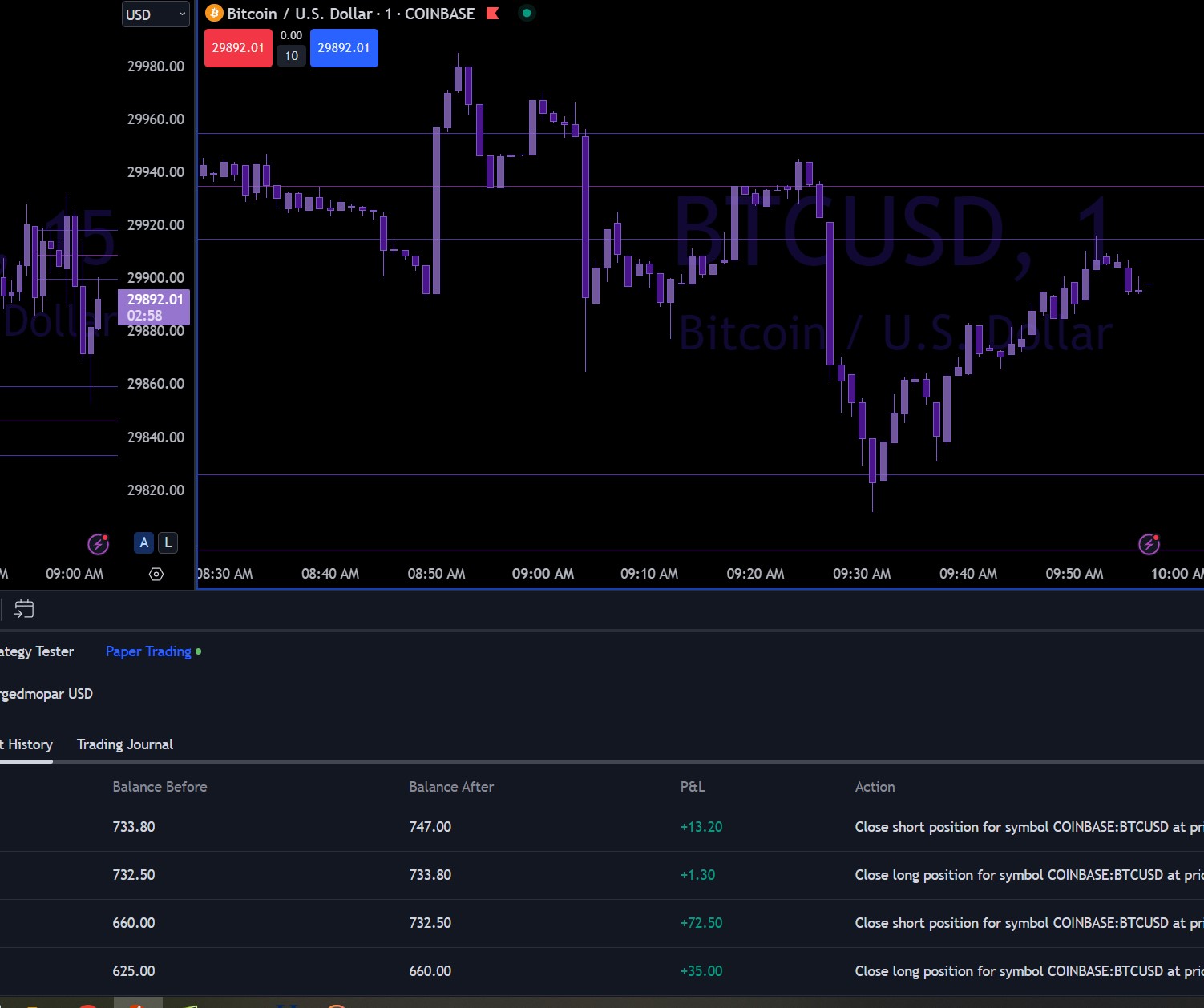Click the Balance After value 747.00
The width and height of the screenshot is (1204, 1008).
click(430, 827)
